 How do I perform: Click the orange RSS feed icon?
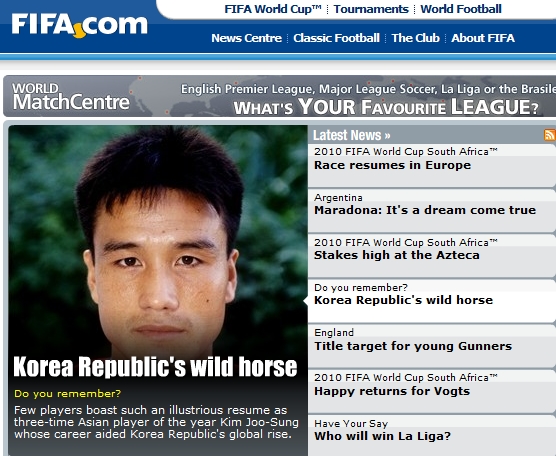(x=550, y=135)
